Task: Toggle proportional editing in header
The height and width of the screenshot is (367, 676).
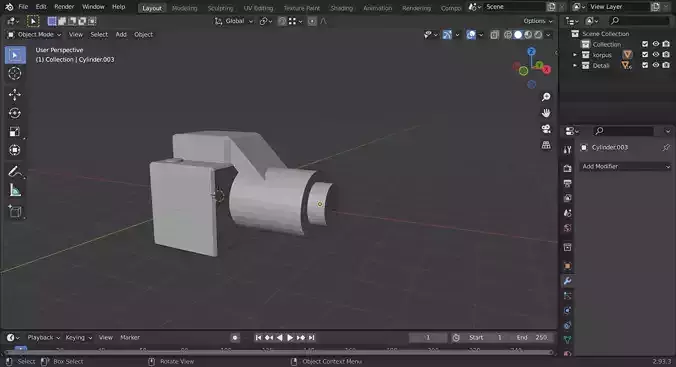Action: [312, 21]
